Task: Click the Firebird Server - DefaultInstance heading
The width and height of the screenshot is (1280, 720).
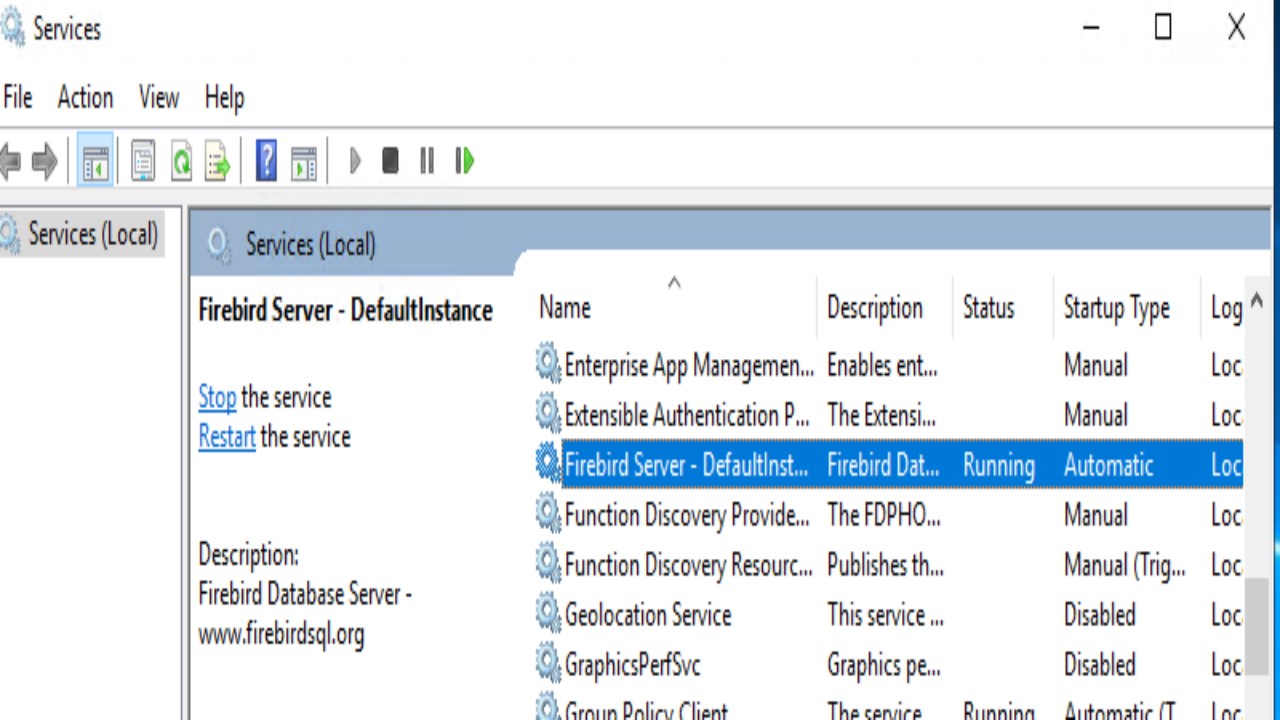Action: (345, 310)
